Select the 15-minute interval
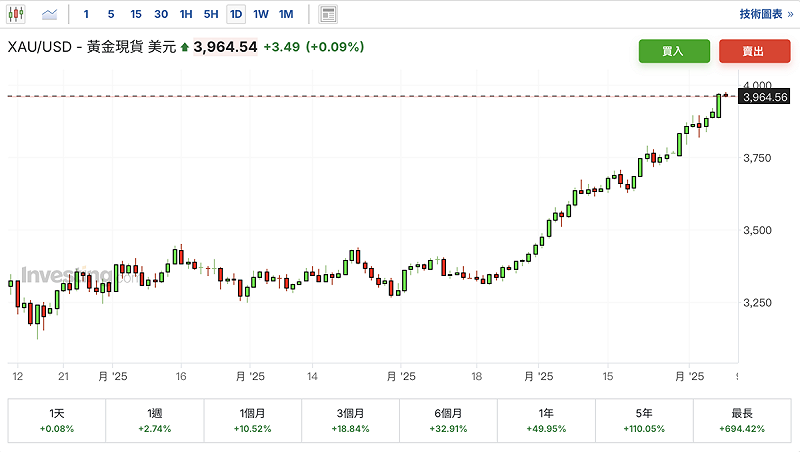Screen dimensions: 800x452 pyautogui.click(x=135, y=14)
